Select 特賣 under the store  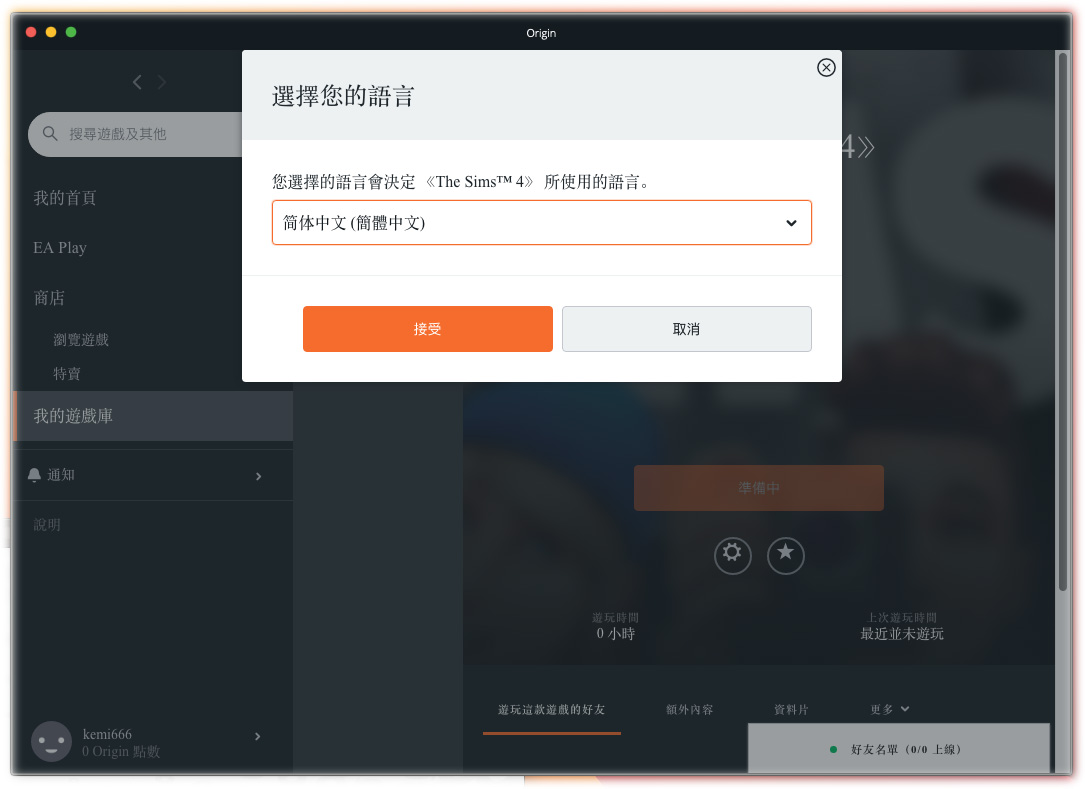click(x=67, y=374)
